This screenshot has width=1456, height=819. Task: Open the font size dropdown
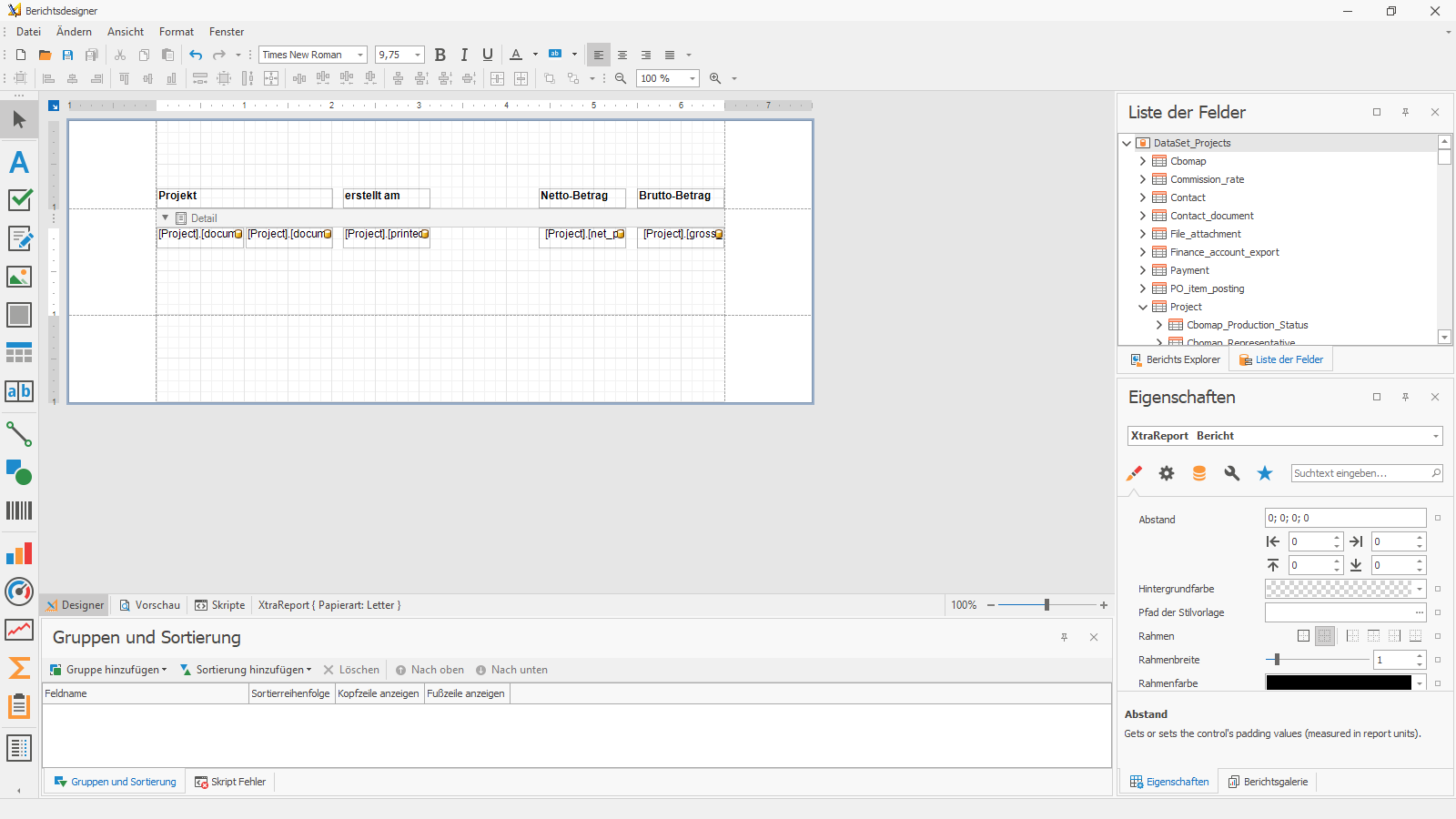pos(418,55)
